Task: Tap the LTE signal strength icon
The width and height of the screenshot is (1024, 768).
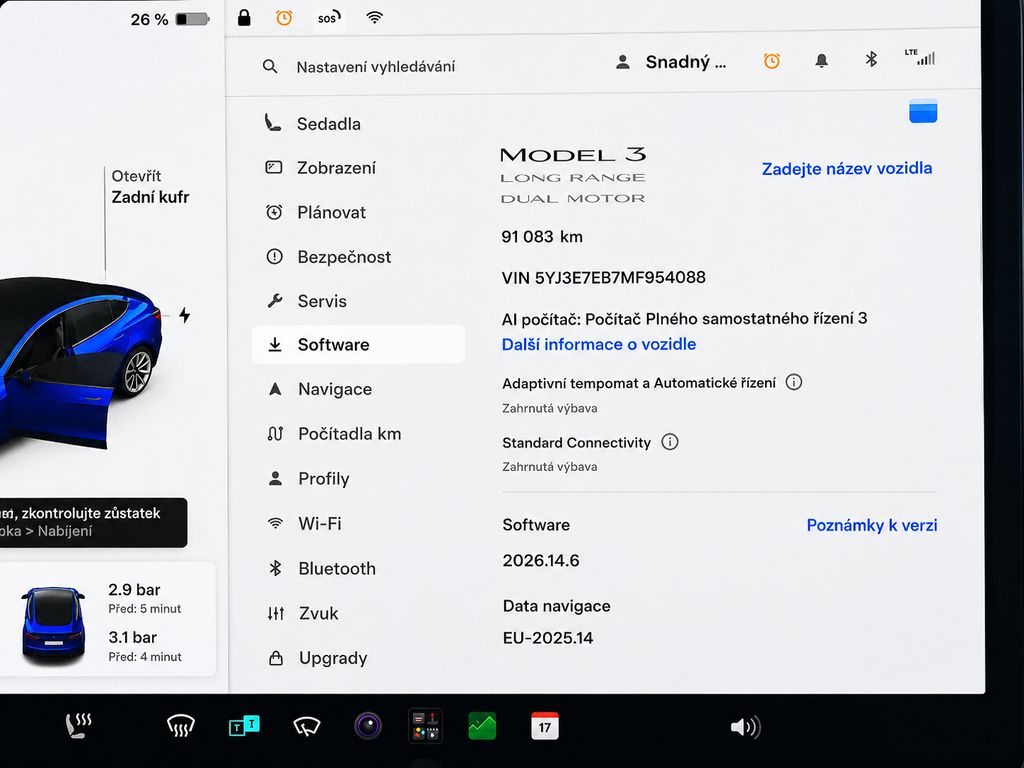Action: (920, 57)
